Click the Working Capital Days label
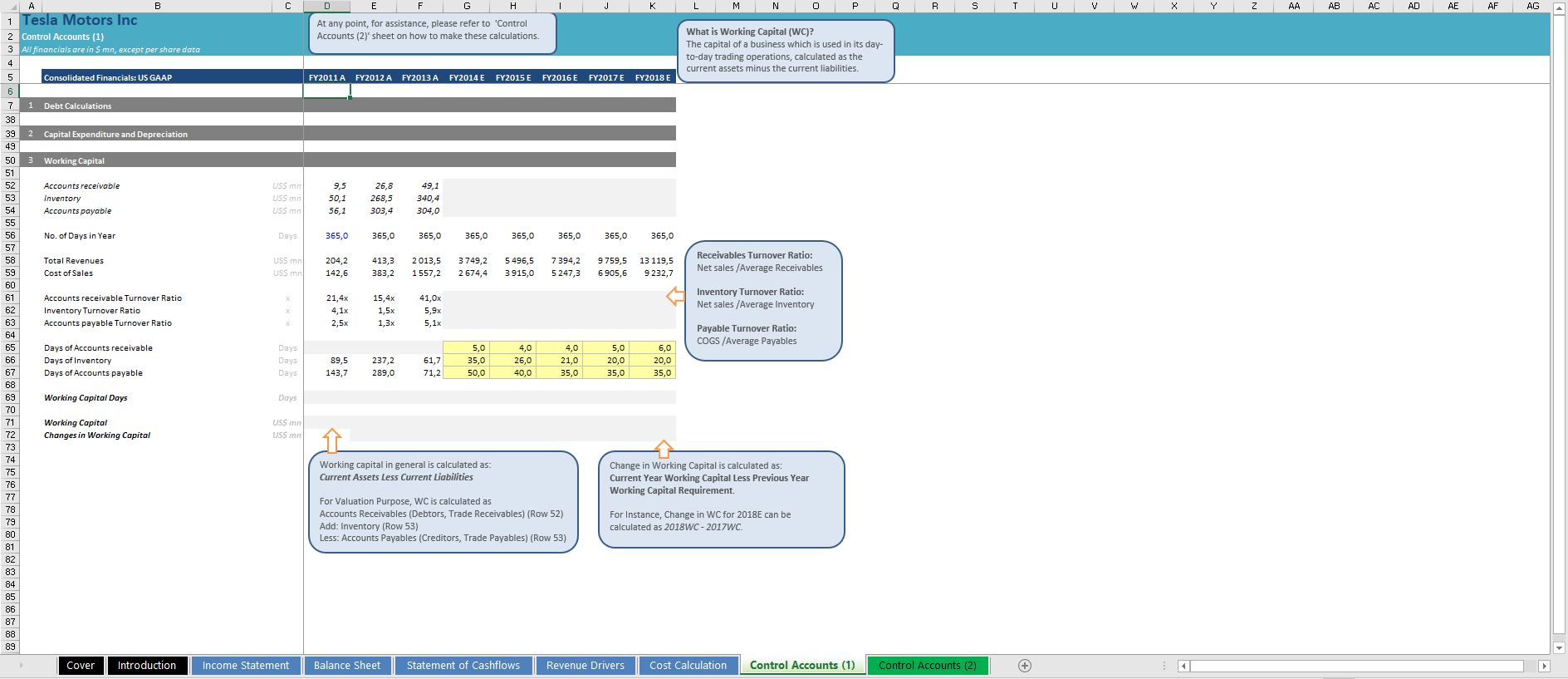This screenshot has height=679, width=1568. [86, 398]
